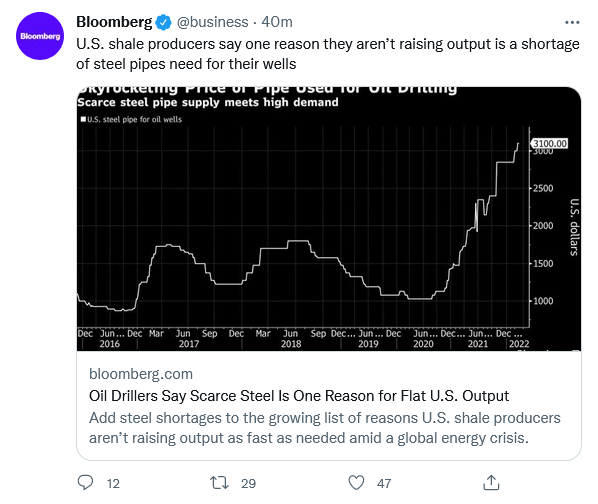Like the tweet with the heart icon

(356, 483)
